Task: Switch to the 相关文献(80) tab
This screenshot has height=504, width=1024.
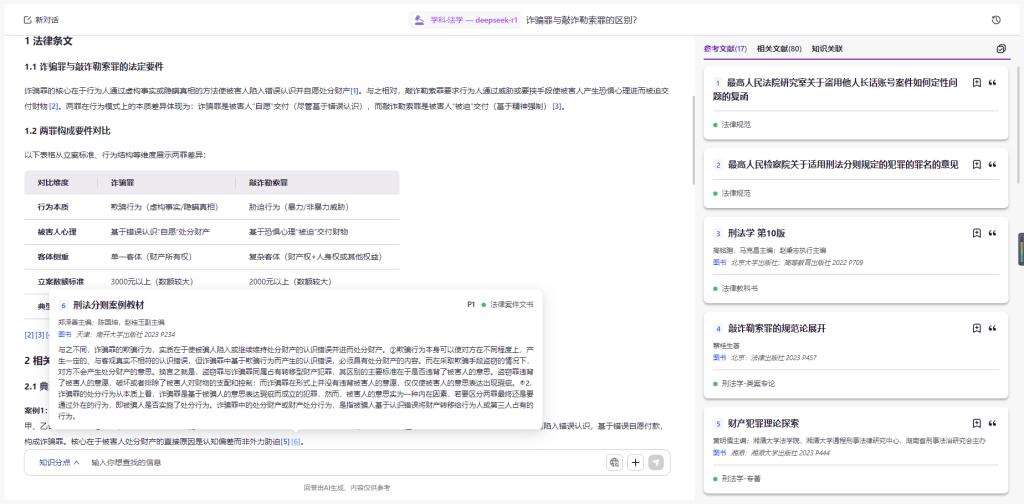Action: (779, 49)
